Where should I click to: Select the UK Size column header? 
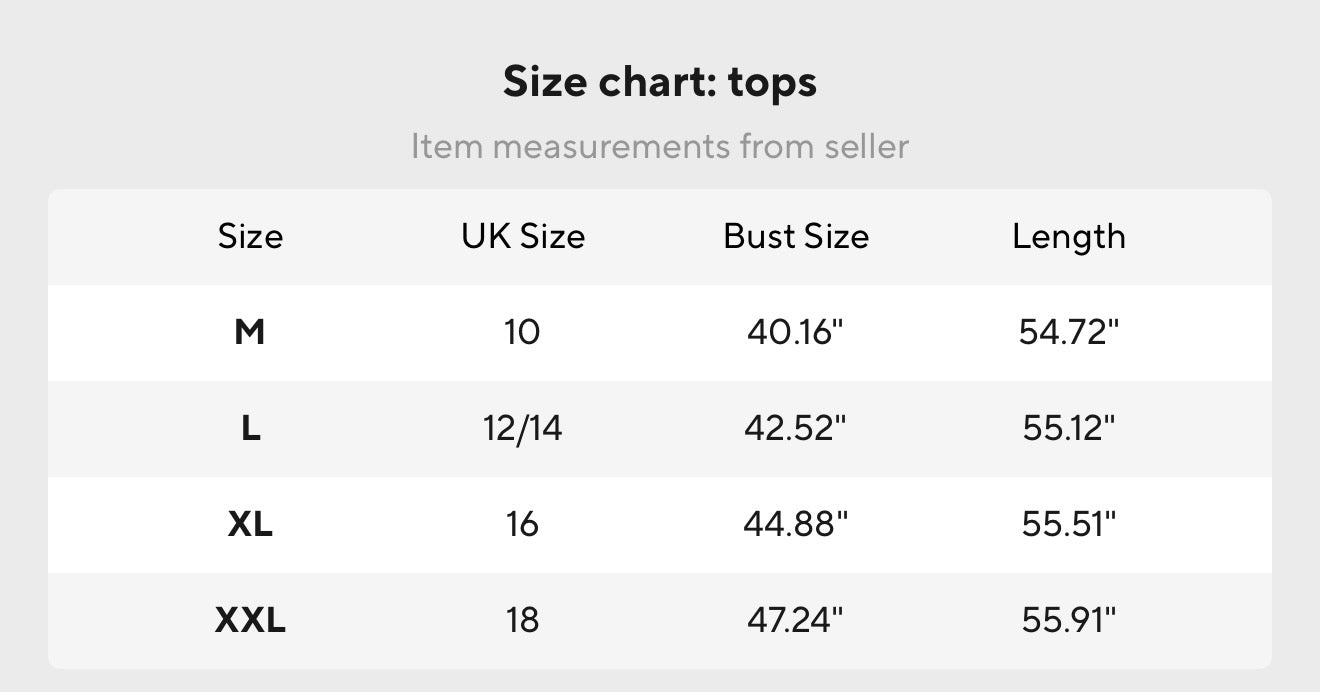(523, 237)
